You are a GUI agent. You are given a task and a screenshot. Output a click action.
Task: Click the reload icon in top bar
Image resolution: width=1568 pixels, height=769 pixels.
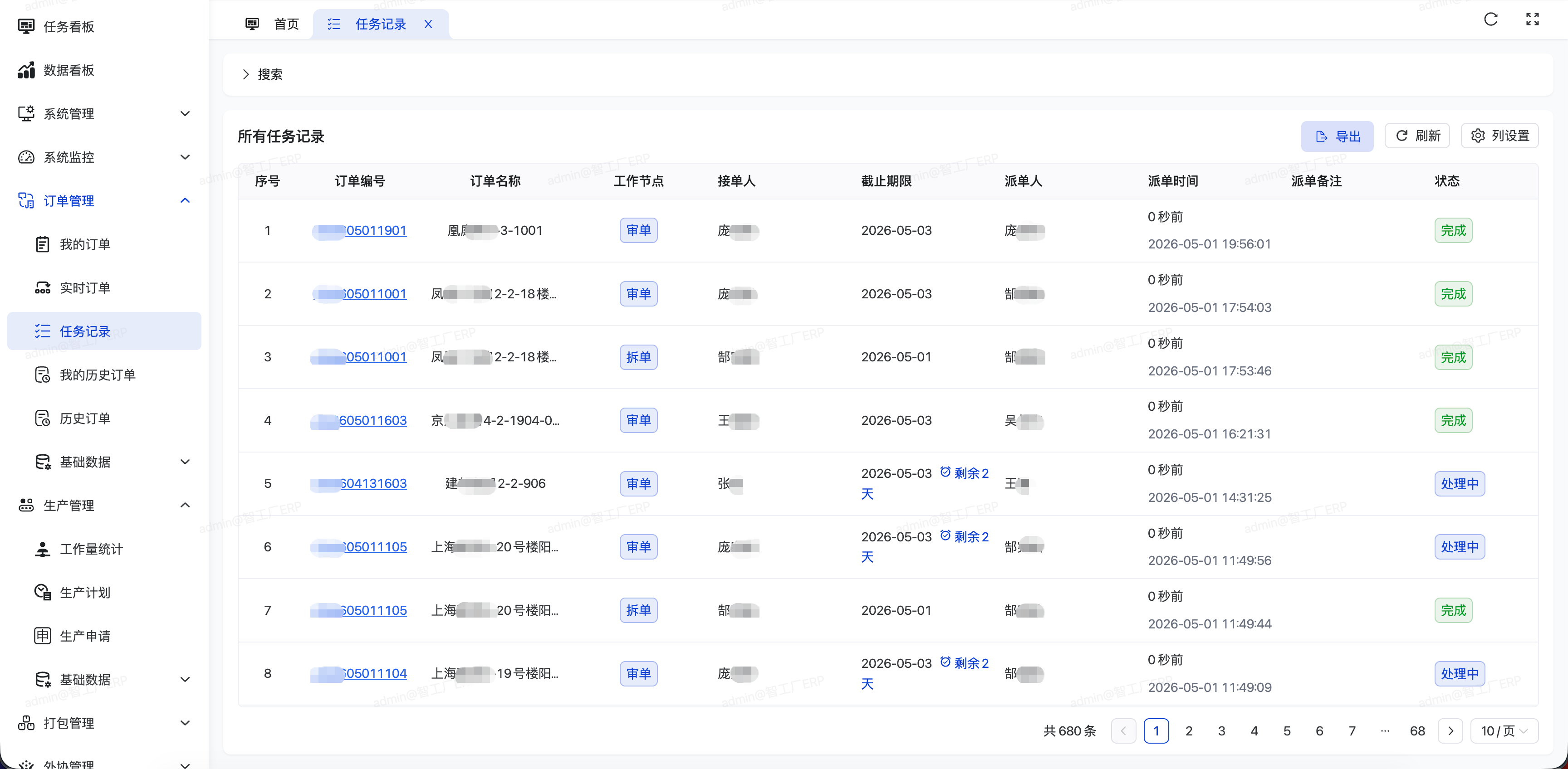click(1491, 19)
